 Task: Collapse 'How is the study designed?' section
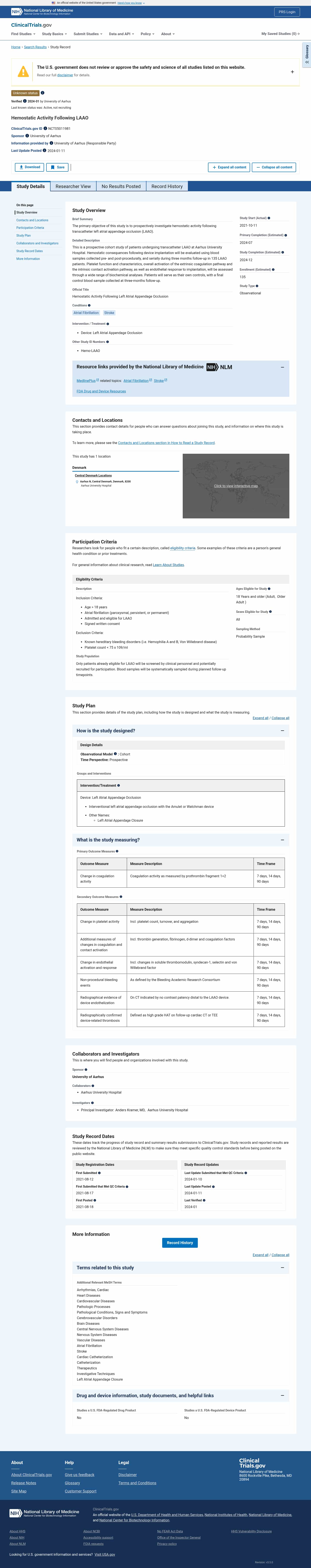282,730
